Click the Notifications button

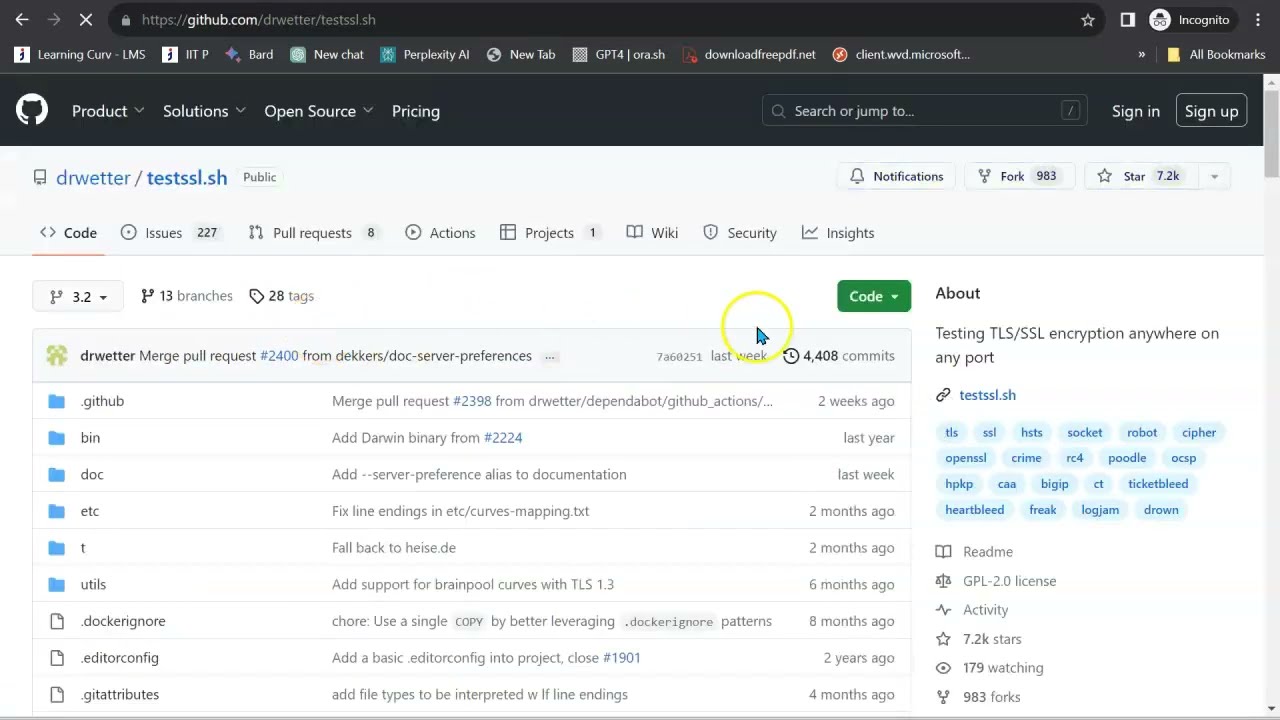click(896, 177)
